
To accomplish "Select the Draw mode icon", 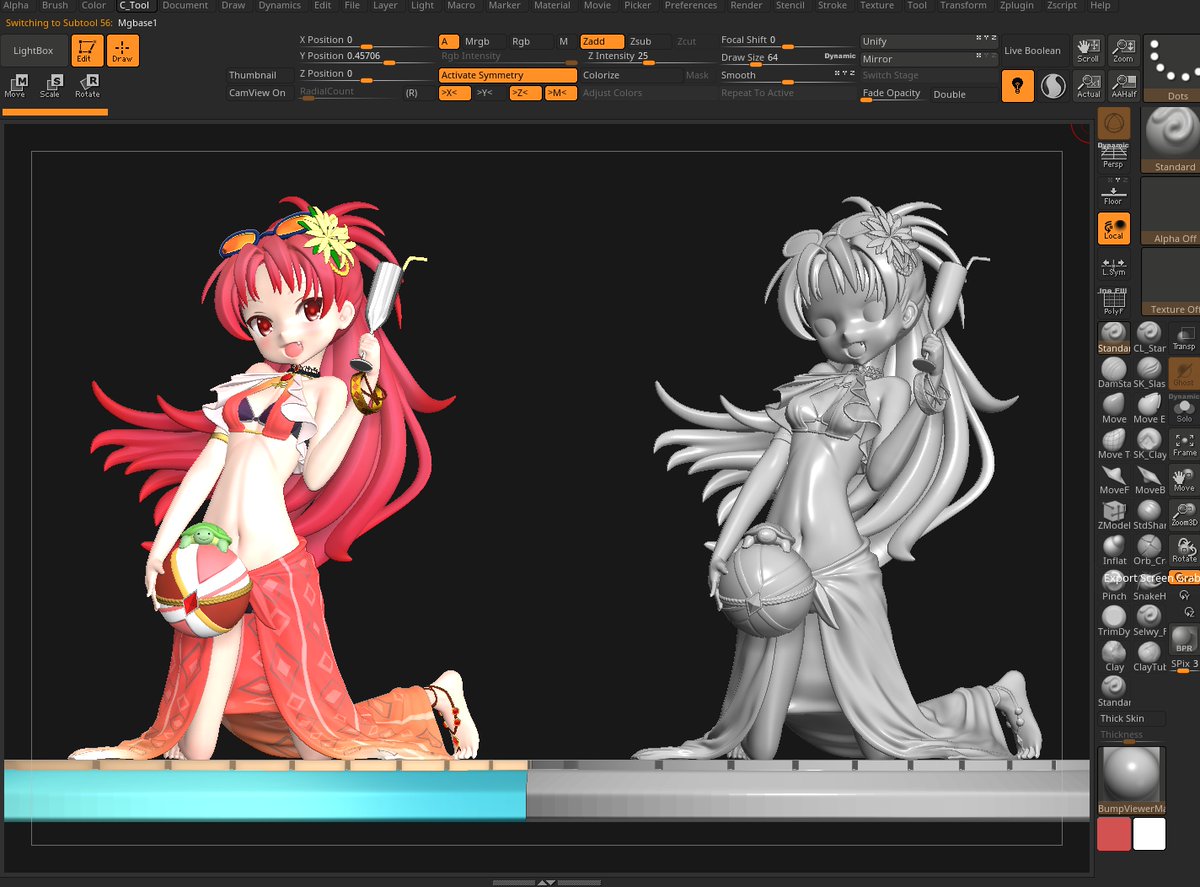I will [123, 51].
